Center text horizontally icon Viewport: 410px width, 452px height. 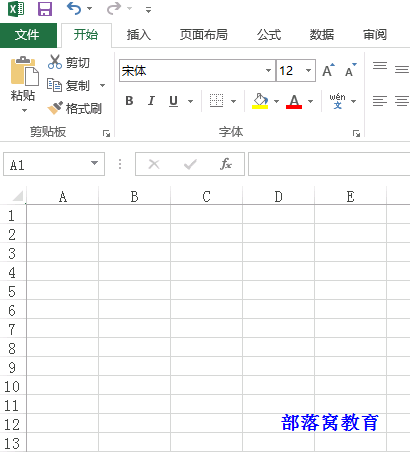pos(402,101)
